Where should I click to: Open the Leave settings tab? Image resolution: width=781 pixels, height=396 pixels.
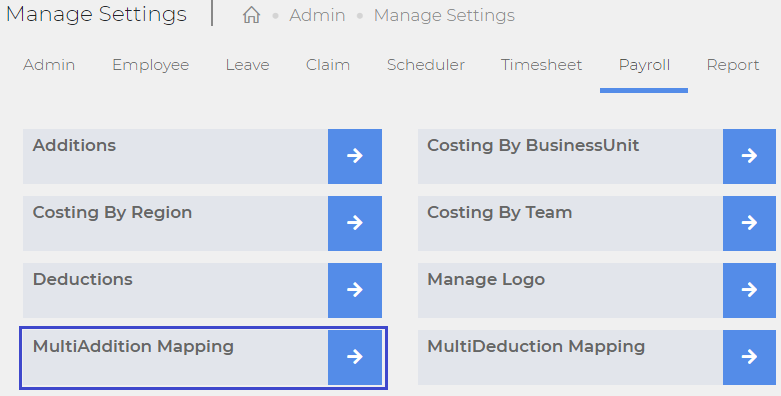pos(247,65)
